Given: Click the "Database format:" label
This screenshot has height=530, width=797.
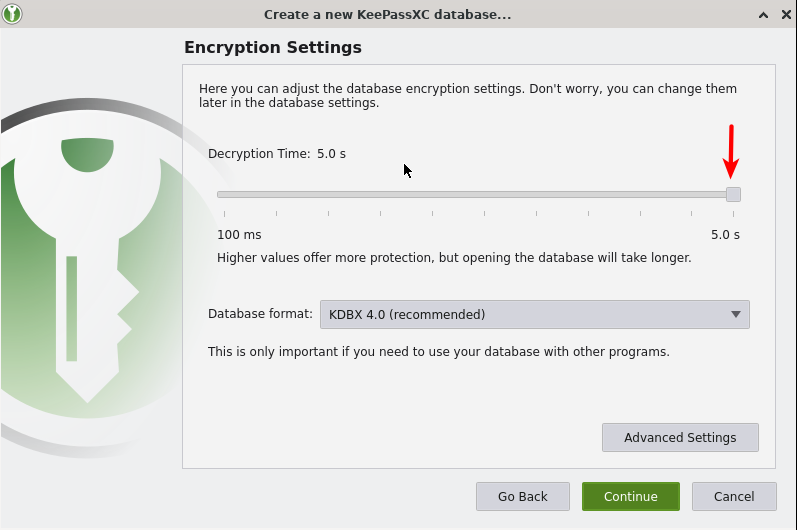Looking at the screenshot, I should (x=260, y=314).
